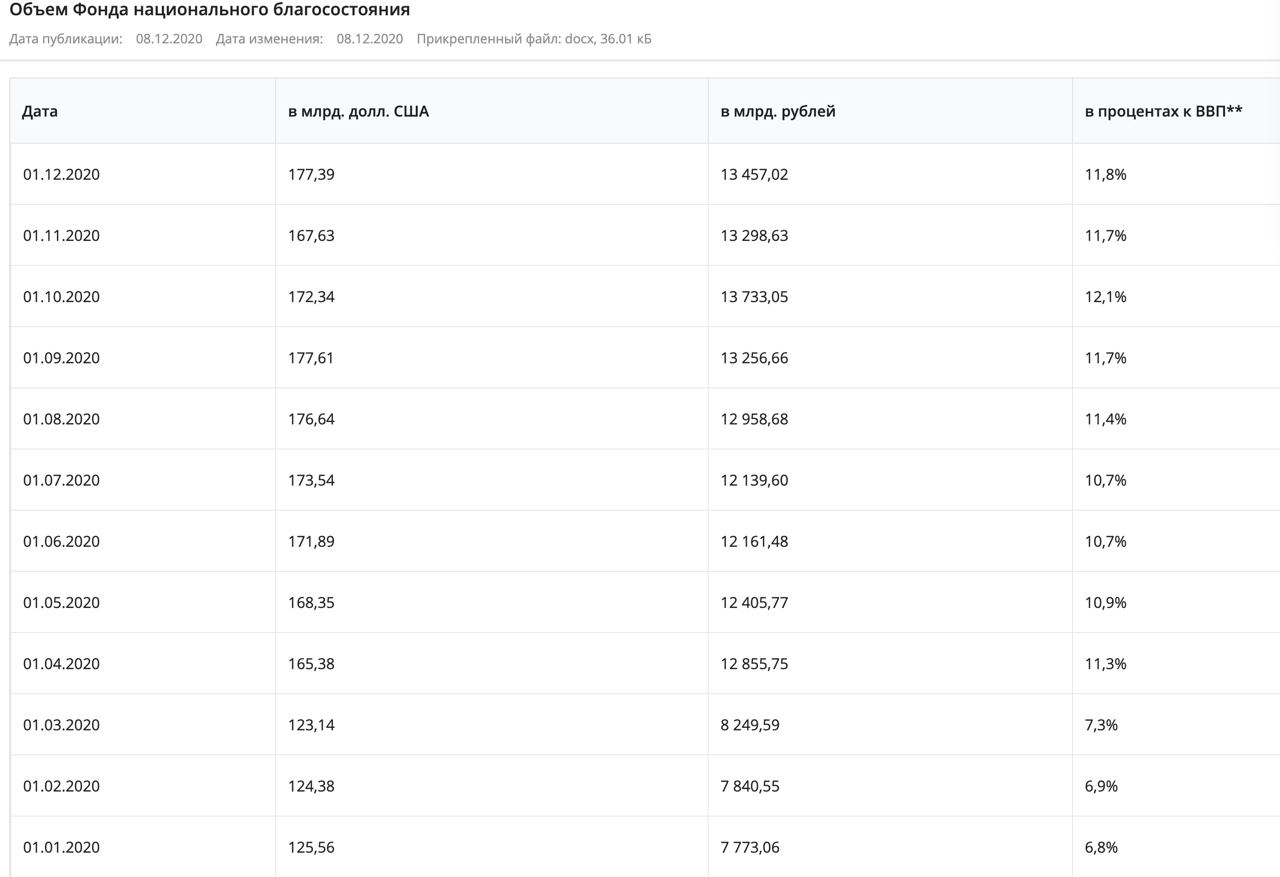
Task: Select the value 176,64
Action: pos(311,419)
